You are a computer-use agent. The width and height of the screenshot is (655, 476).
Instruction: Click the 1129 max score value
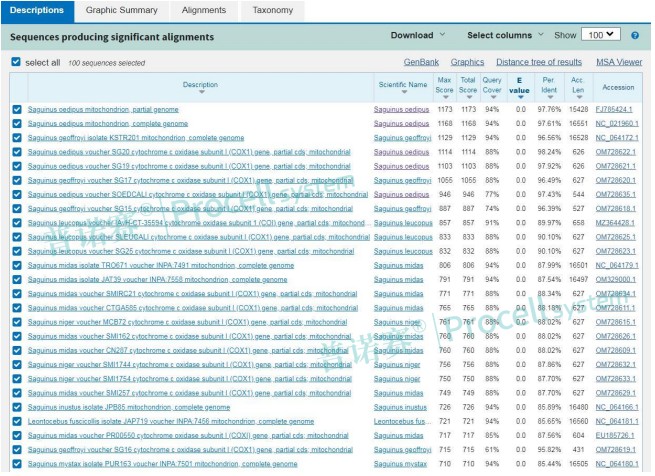(444, 138)
